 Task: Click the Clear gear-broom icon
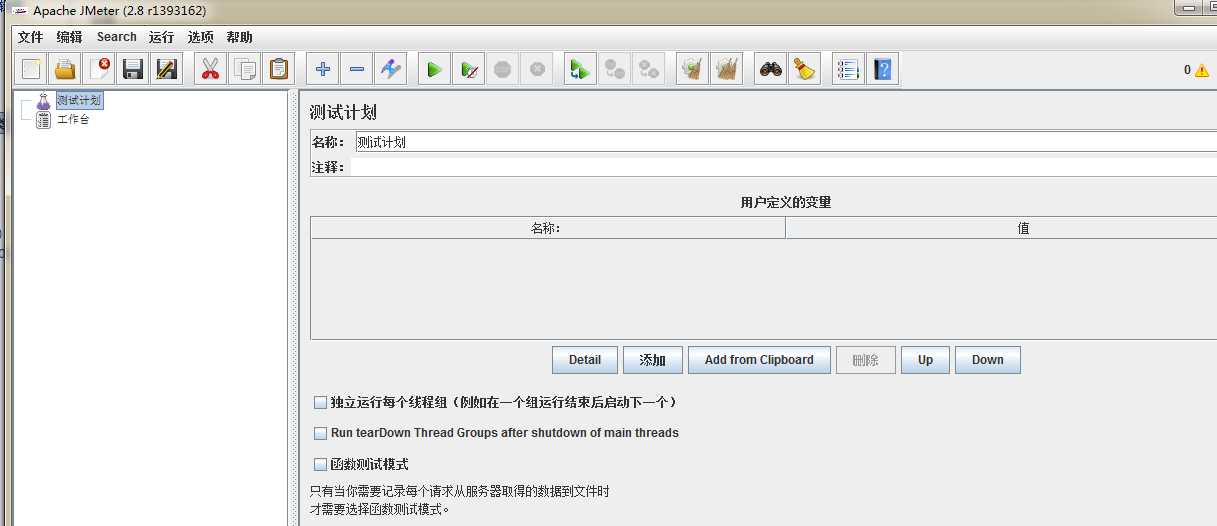(x=692, y=69)
